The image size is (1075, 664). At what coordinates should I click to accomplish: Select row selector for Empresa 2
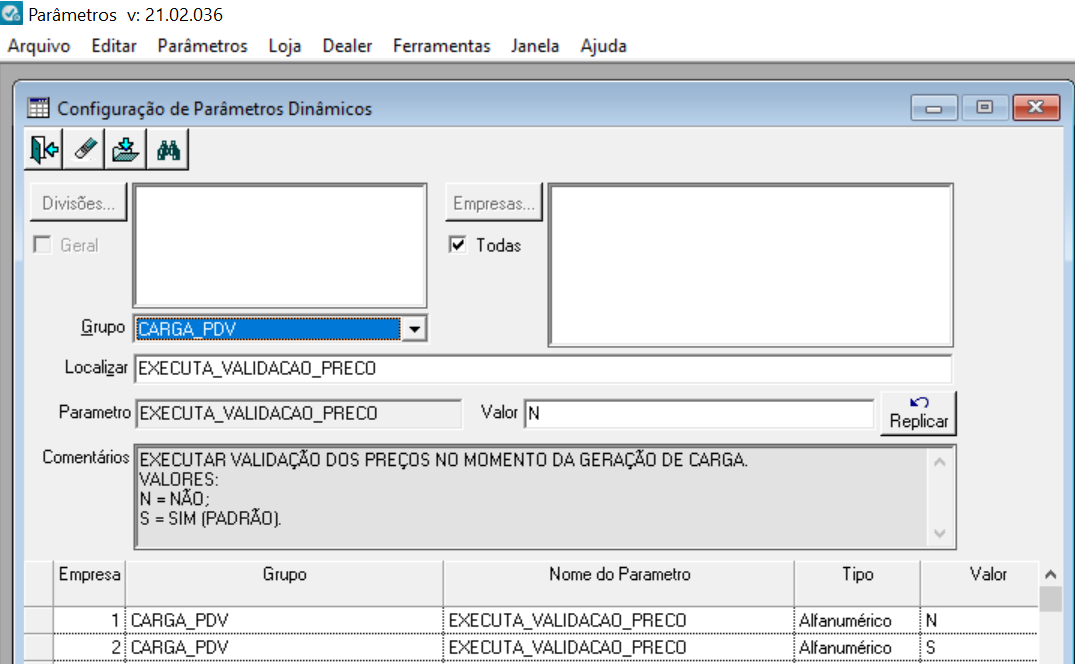pos(39,648)
